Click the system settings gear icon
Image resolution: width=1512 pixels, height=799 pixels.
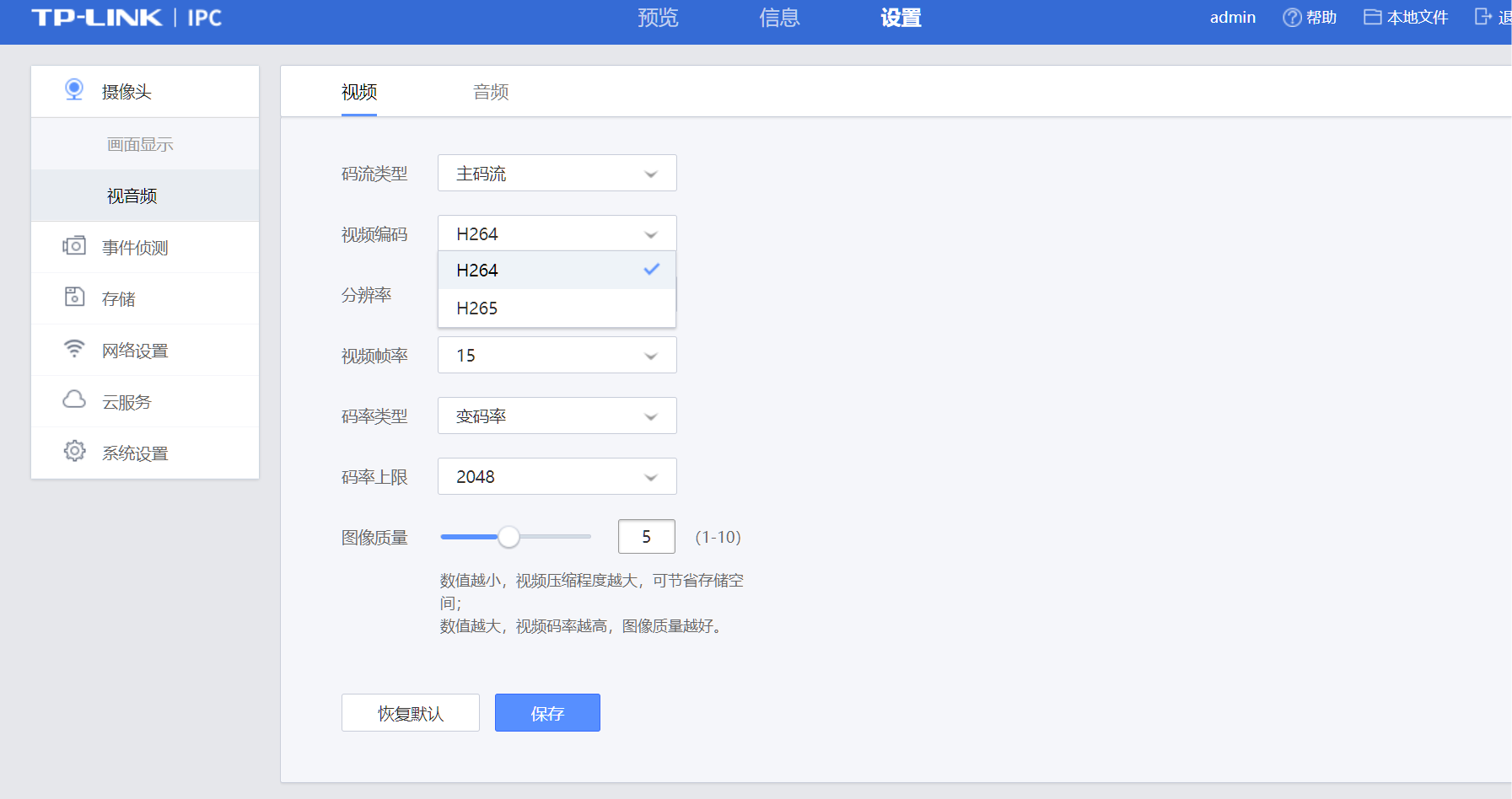click(x=74, y=451)
